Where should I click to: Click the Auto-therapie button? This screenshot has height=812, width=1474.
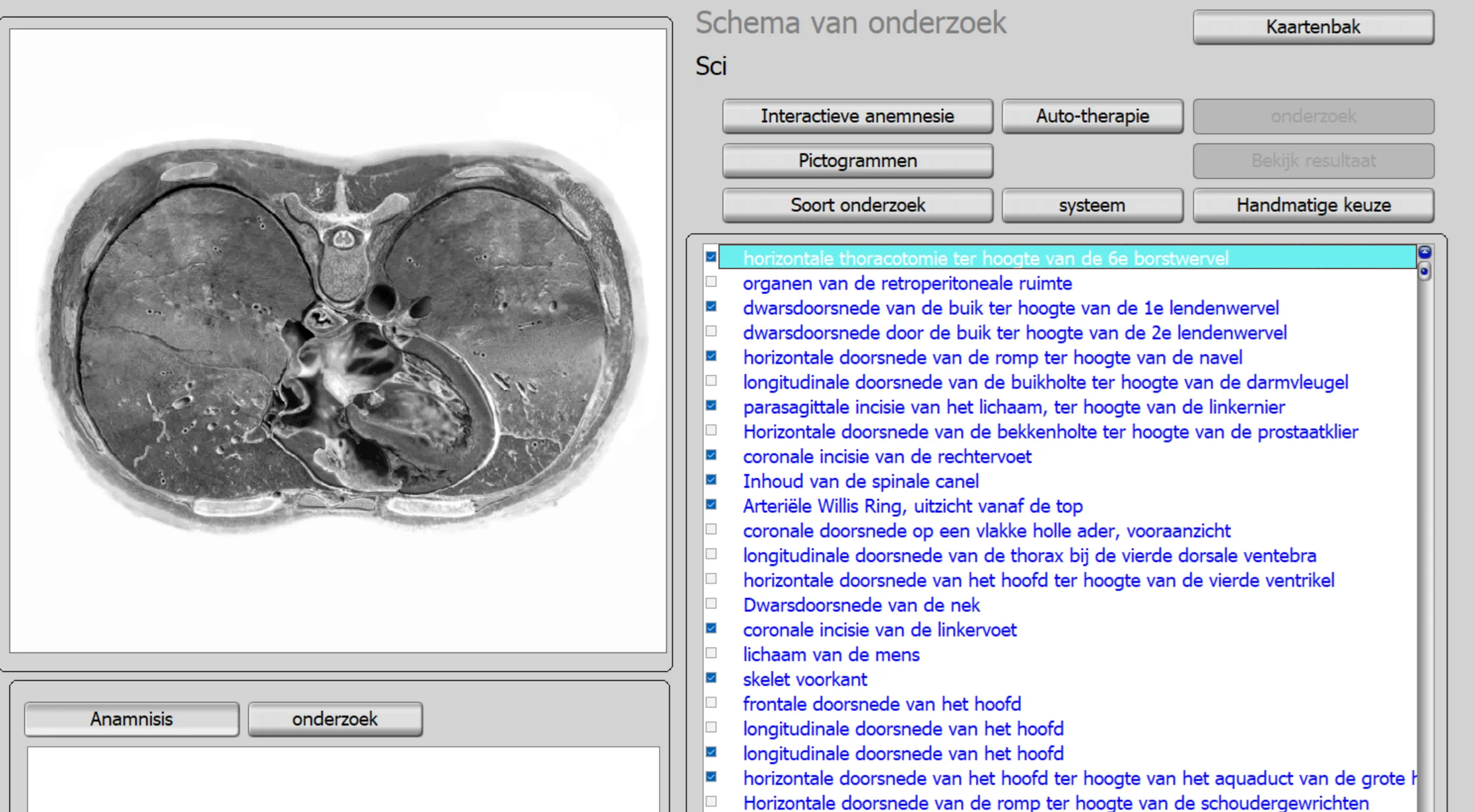pyautogui.click(x=1092, y=116)
